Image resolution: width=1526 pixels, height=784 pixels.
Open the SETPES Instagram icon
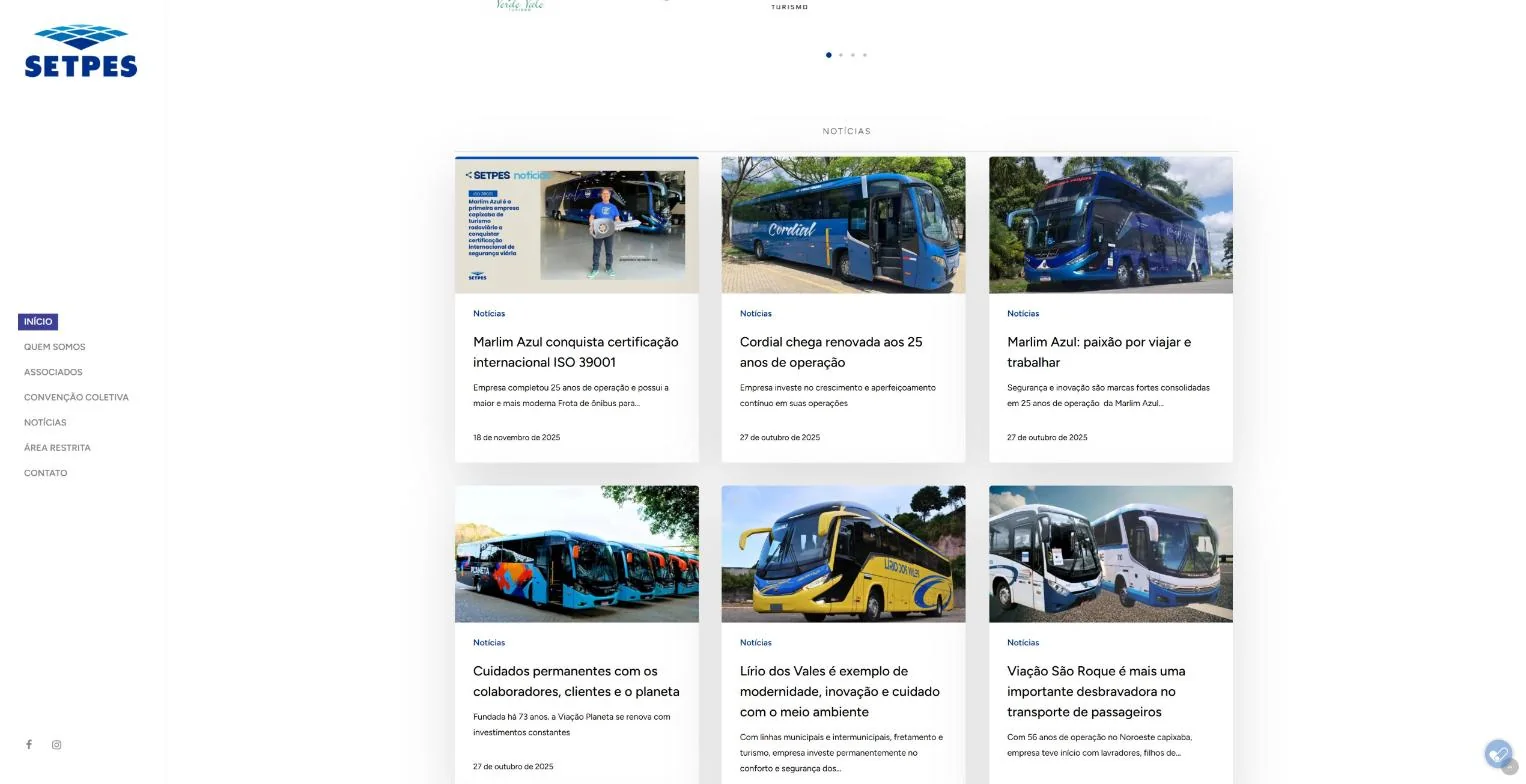(x=56, y=744)
